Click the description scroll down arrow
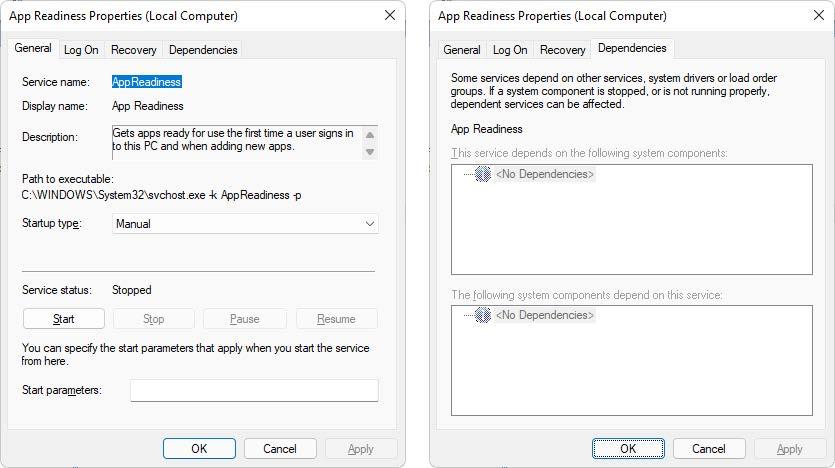The image size is (835, 468). (x=370, y=152)
